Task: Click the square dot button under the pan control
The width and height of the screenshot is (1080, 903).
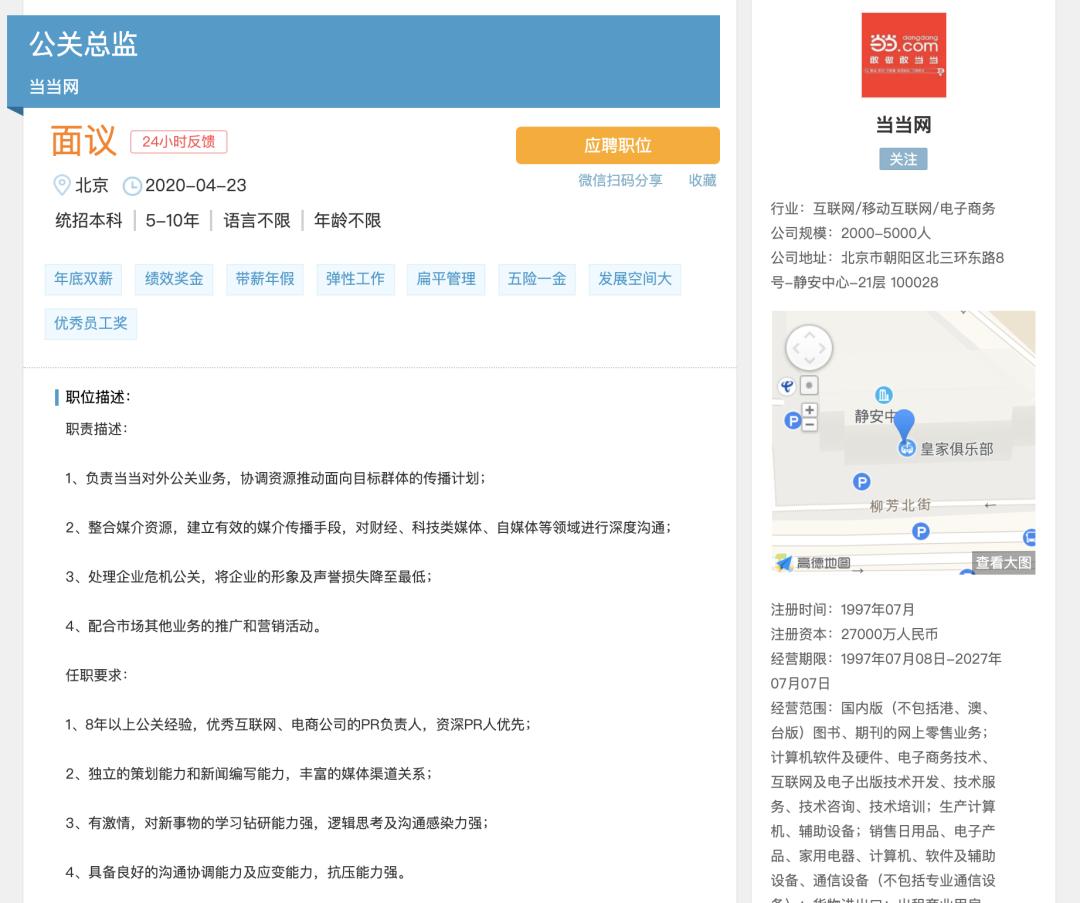Action: [x=809, y=386]
